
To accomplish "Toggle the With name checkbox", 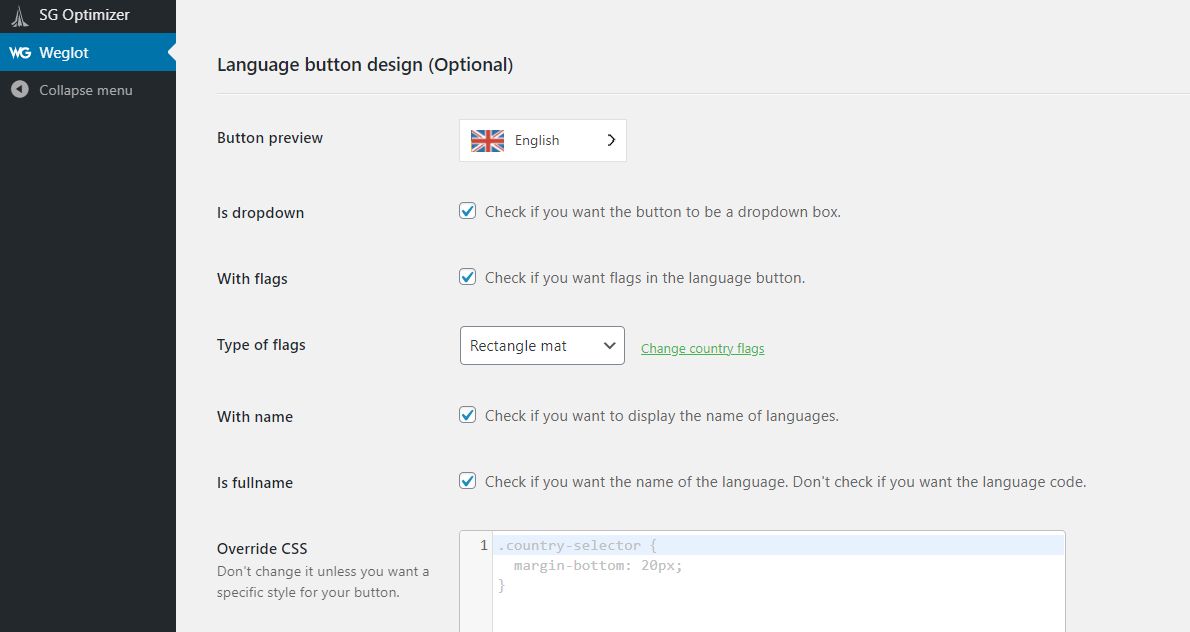I will (467, 414).
